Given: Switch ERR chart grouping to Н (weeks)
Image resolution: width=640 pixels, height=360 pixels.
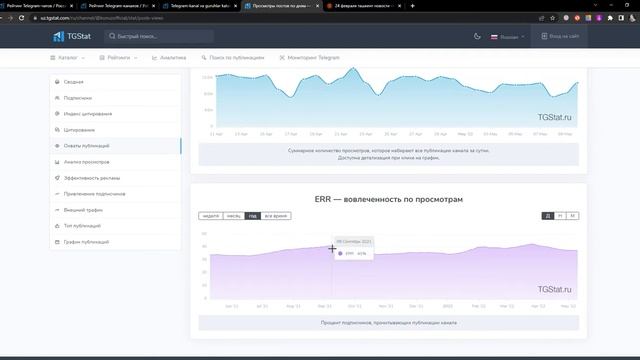Looking at the screenshot, I should point(560,216).
